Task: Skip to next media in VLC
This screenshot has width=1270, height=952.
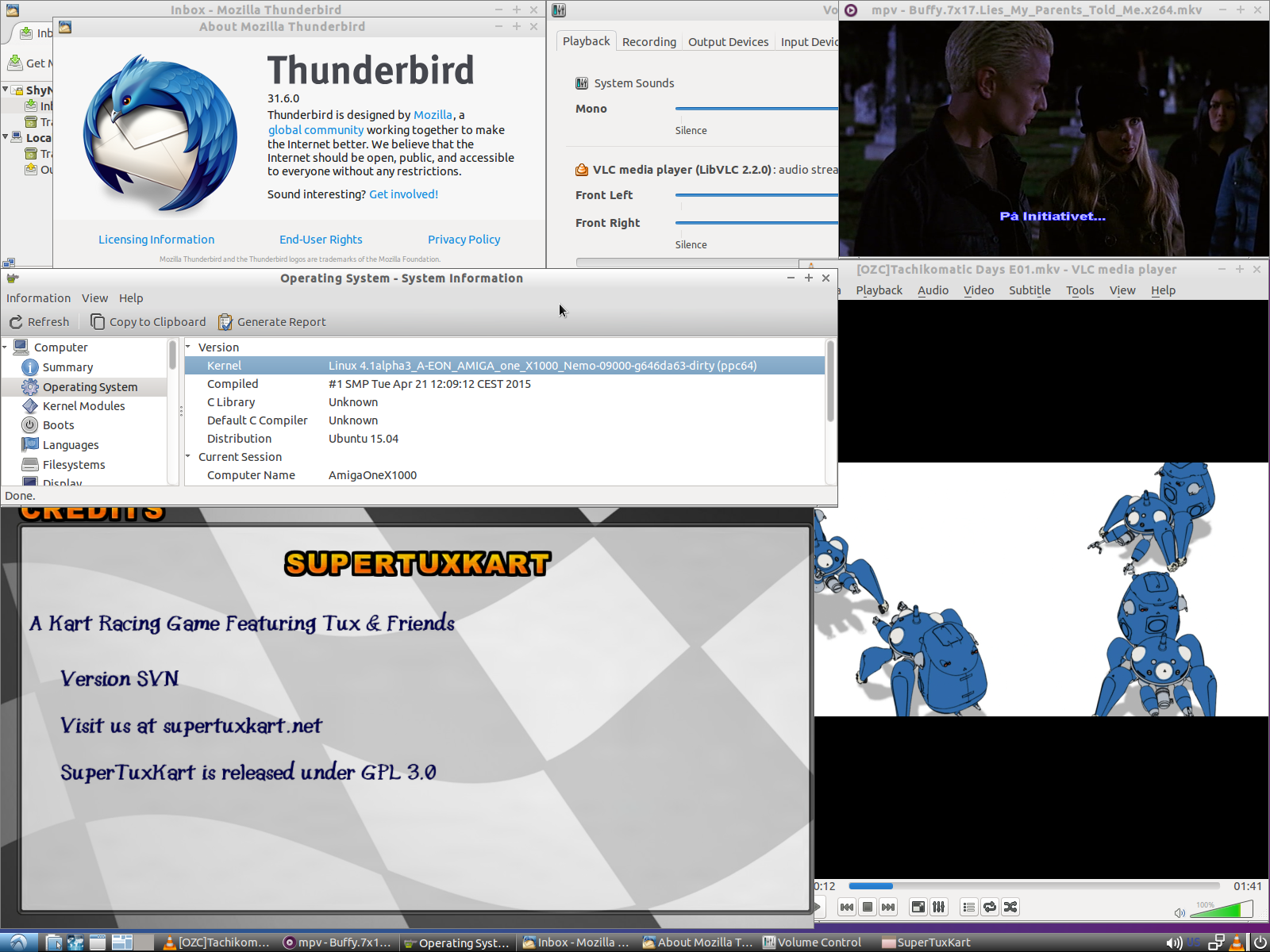Action: tap(888, 907)
